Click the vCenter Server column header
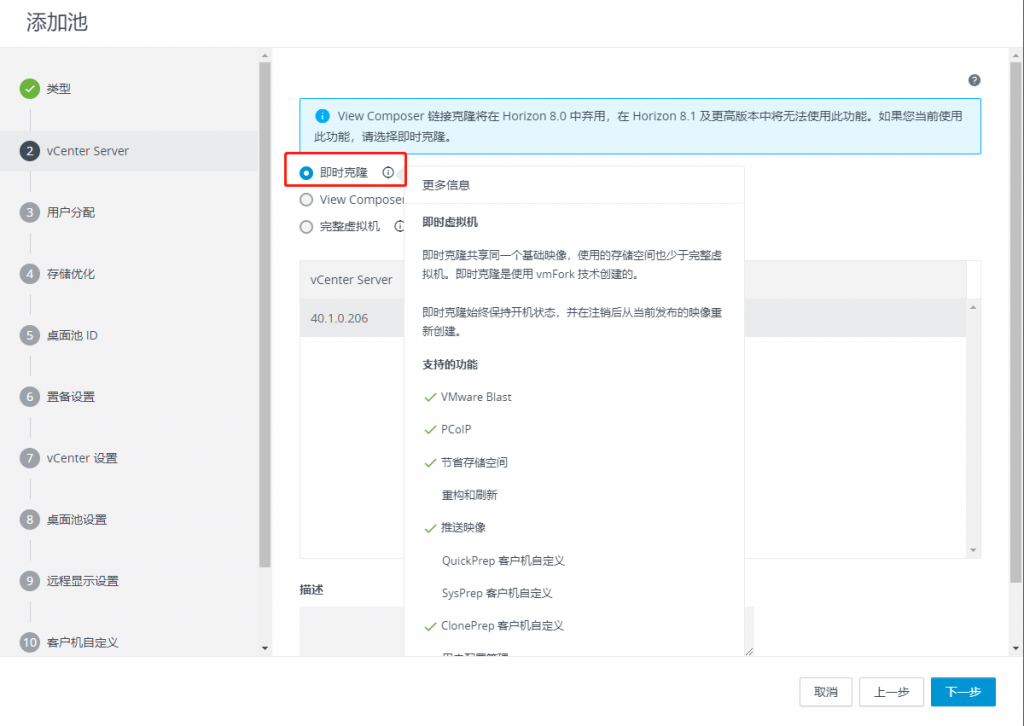Image resolution: width=1024 pixels, height=726 pixels. tap(351, 279)
